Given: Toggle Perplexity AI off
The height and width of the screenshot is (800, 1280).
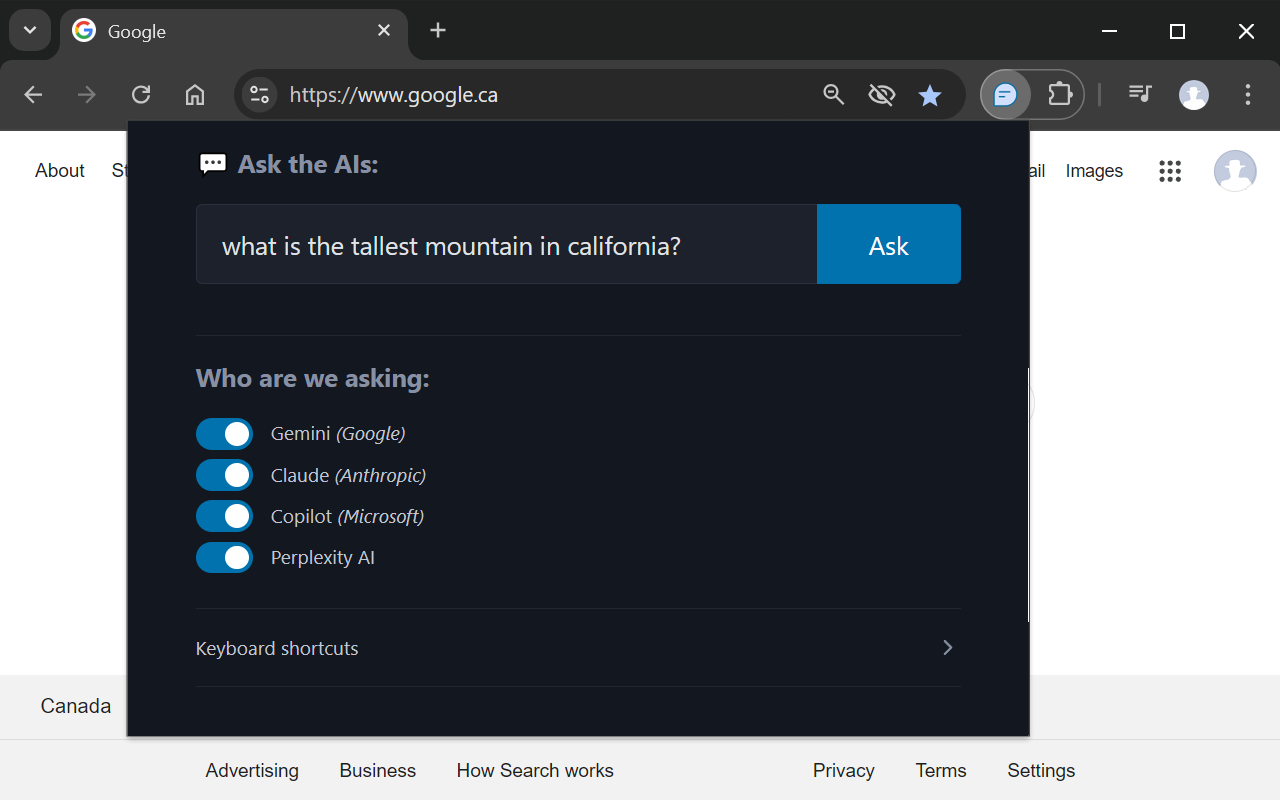Looking at the screenshot, I should 224,557.
